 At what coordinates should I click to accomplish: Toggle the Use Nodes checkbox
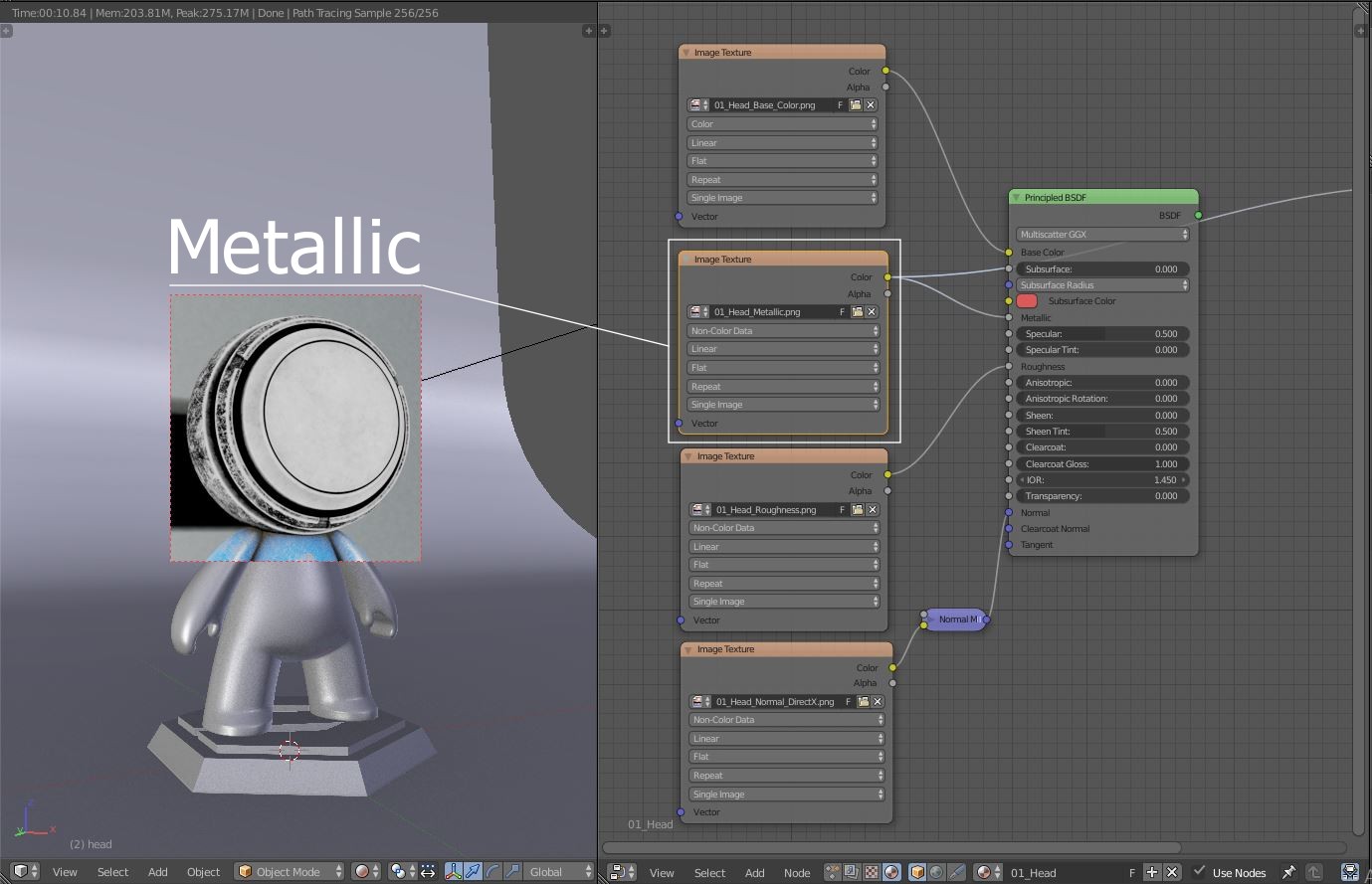coord(1200,872)
